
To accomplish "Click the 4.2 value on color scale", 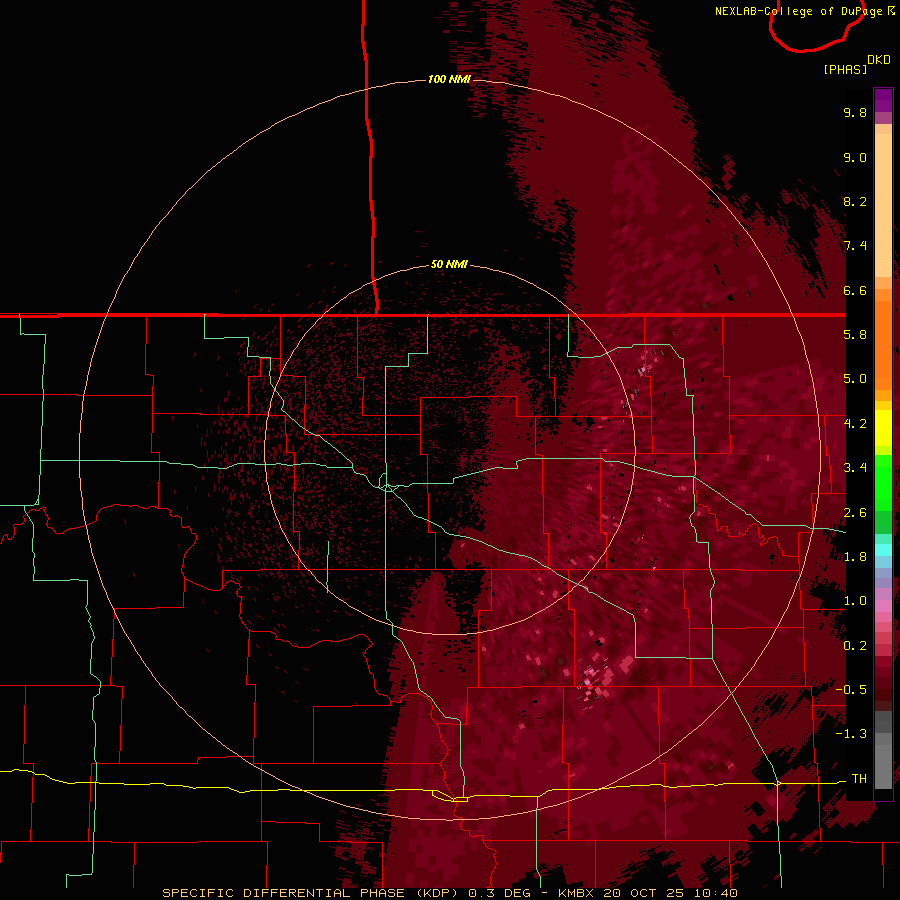I will tap(855, 424).
